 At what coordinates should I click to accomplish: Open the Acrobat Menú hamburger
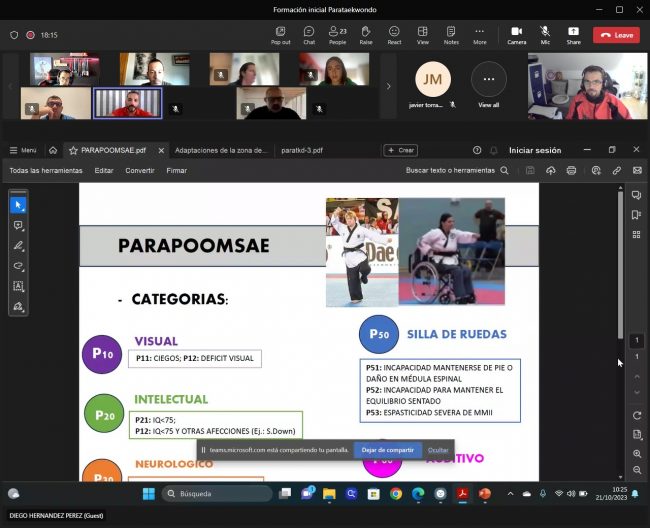coord(23,150)
